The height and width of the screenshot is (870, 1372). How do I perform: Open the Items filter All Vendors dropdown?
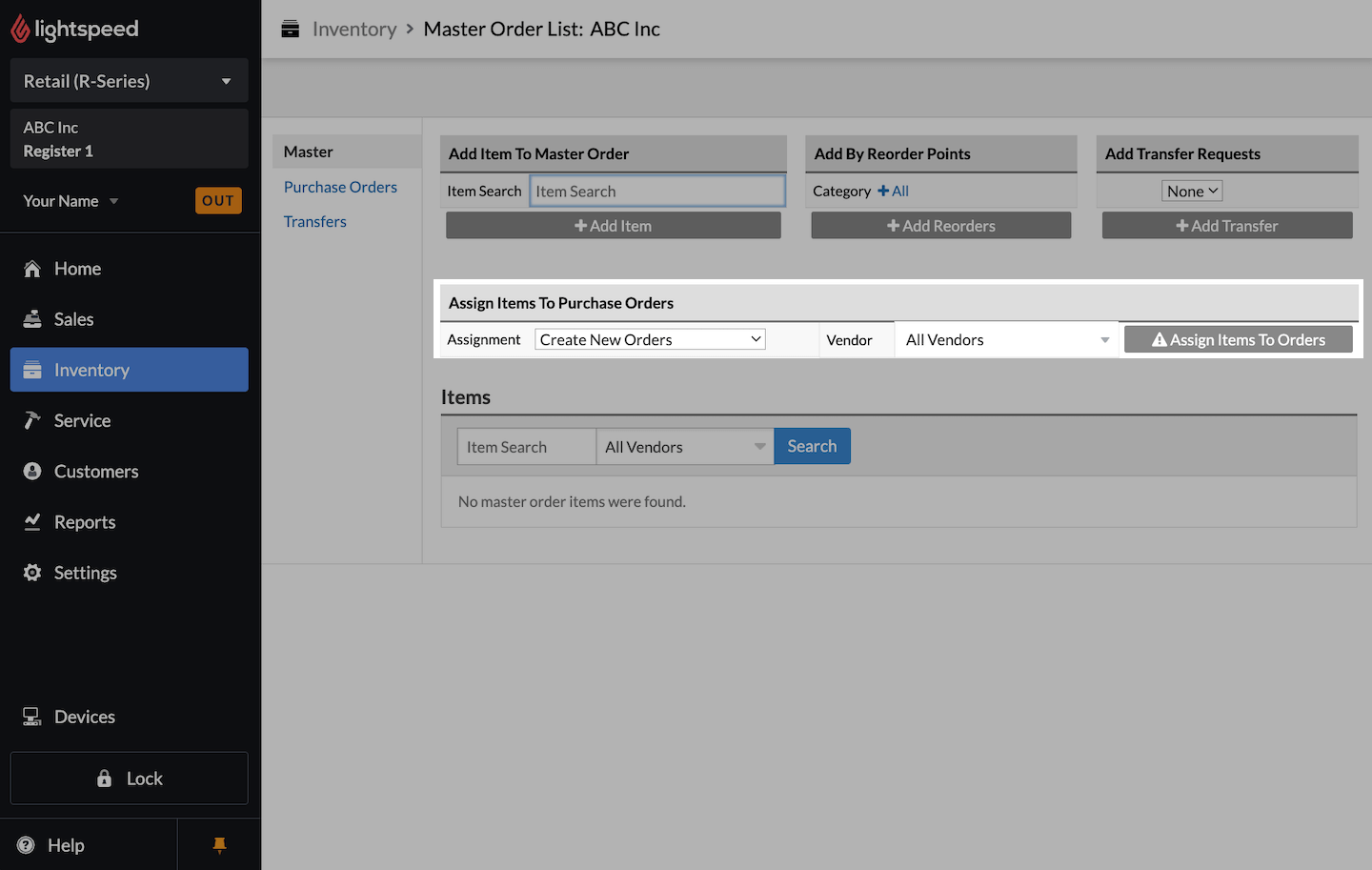tap(685, 447)
